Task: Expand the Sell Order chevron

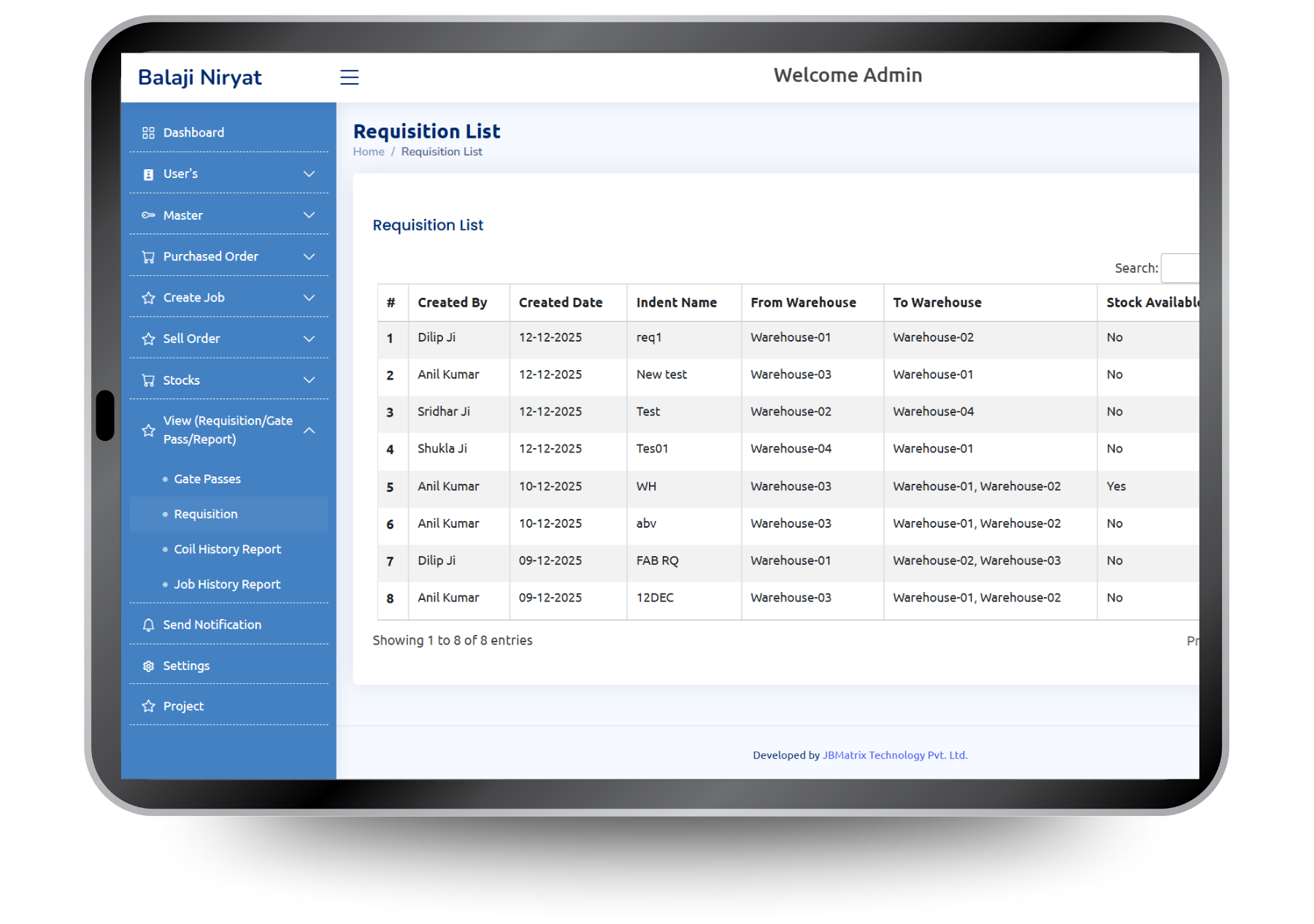Action: tap(309, 339)
